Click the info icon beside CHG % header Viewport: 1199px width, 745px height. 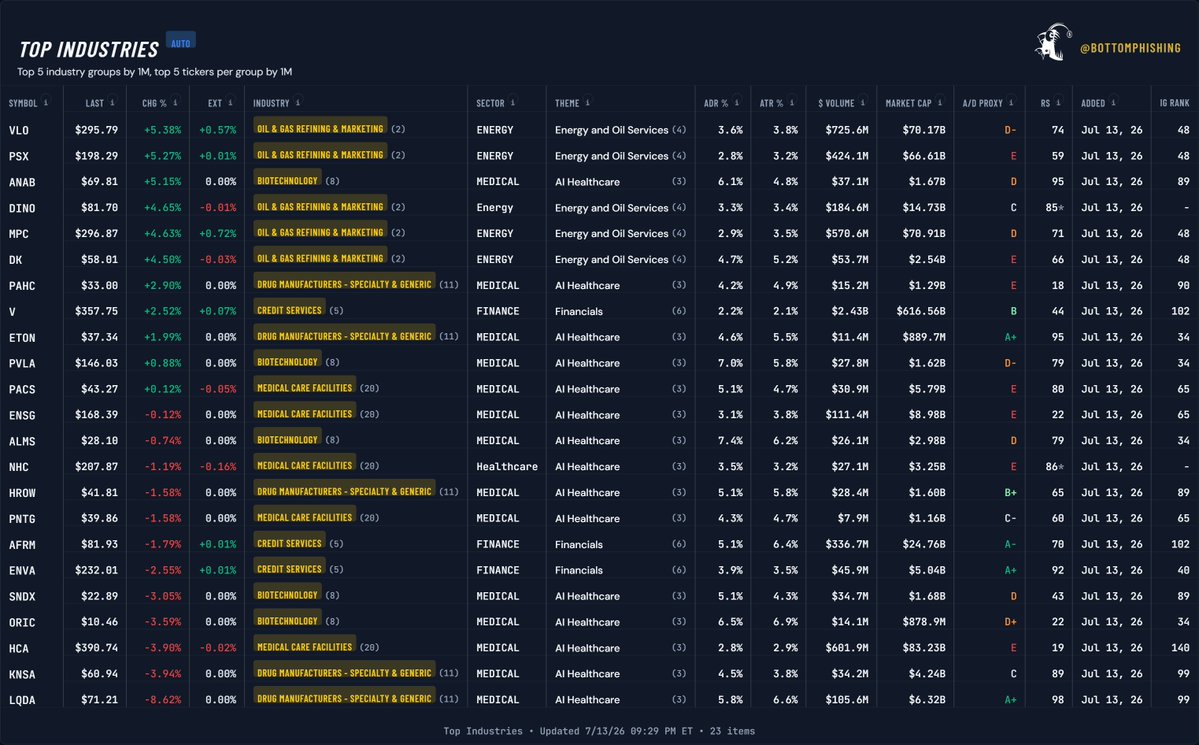pyautogui.click(x=175, y=102)
